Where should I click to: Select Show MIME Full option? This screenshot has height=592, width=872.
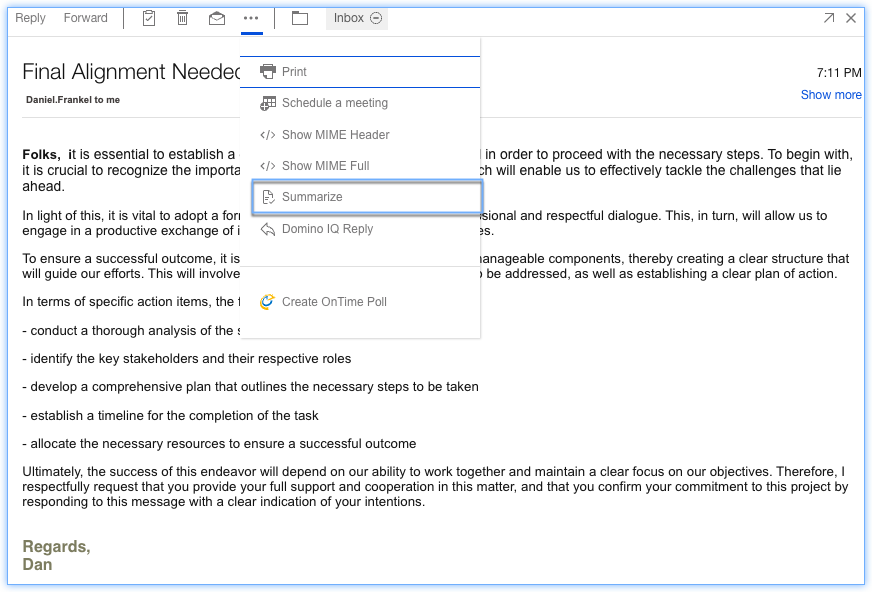(360, 166)
